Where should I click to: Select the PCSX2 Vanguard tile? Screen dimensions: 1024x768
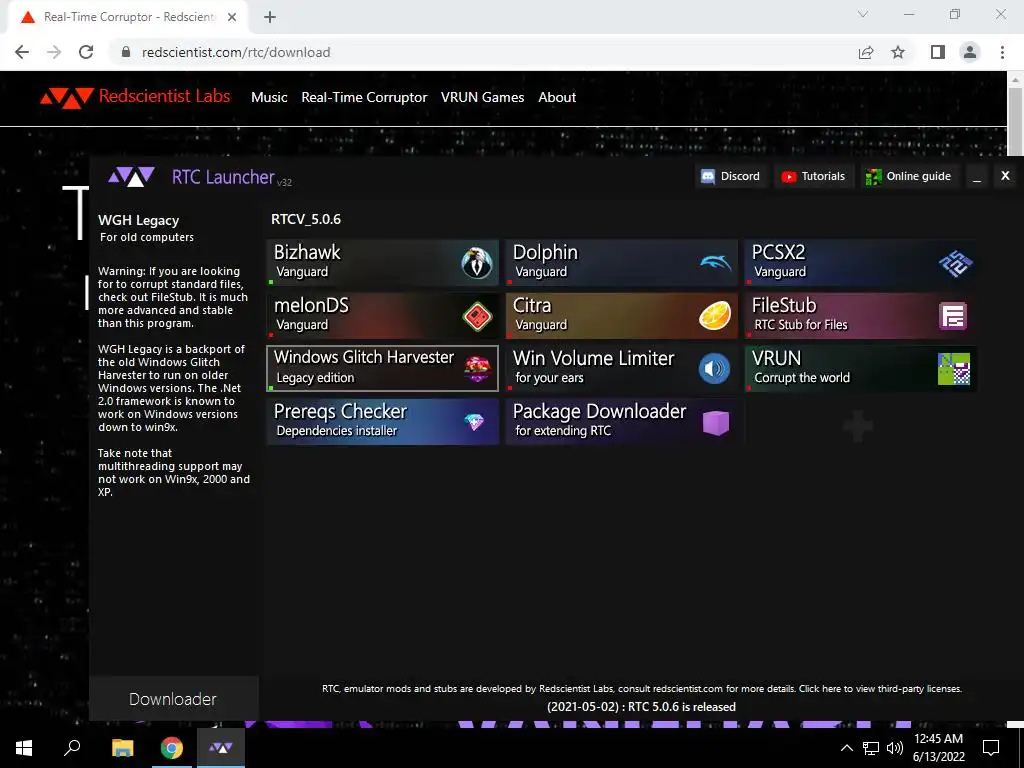(x=861, y=263)
